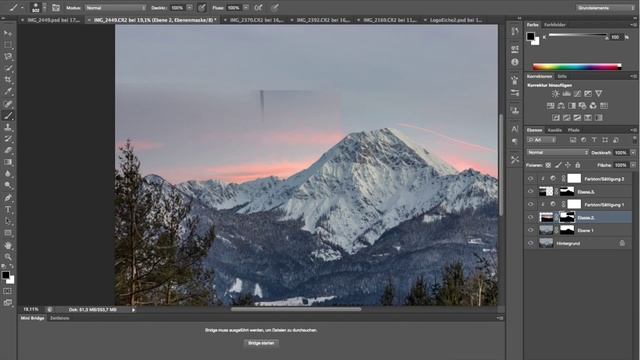Hide the Ebene 2 layer
Screen dimensions: 640x360
531,218
